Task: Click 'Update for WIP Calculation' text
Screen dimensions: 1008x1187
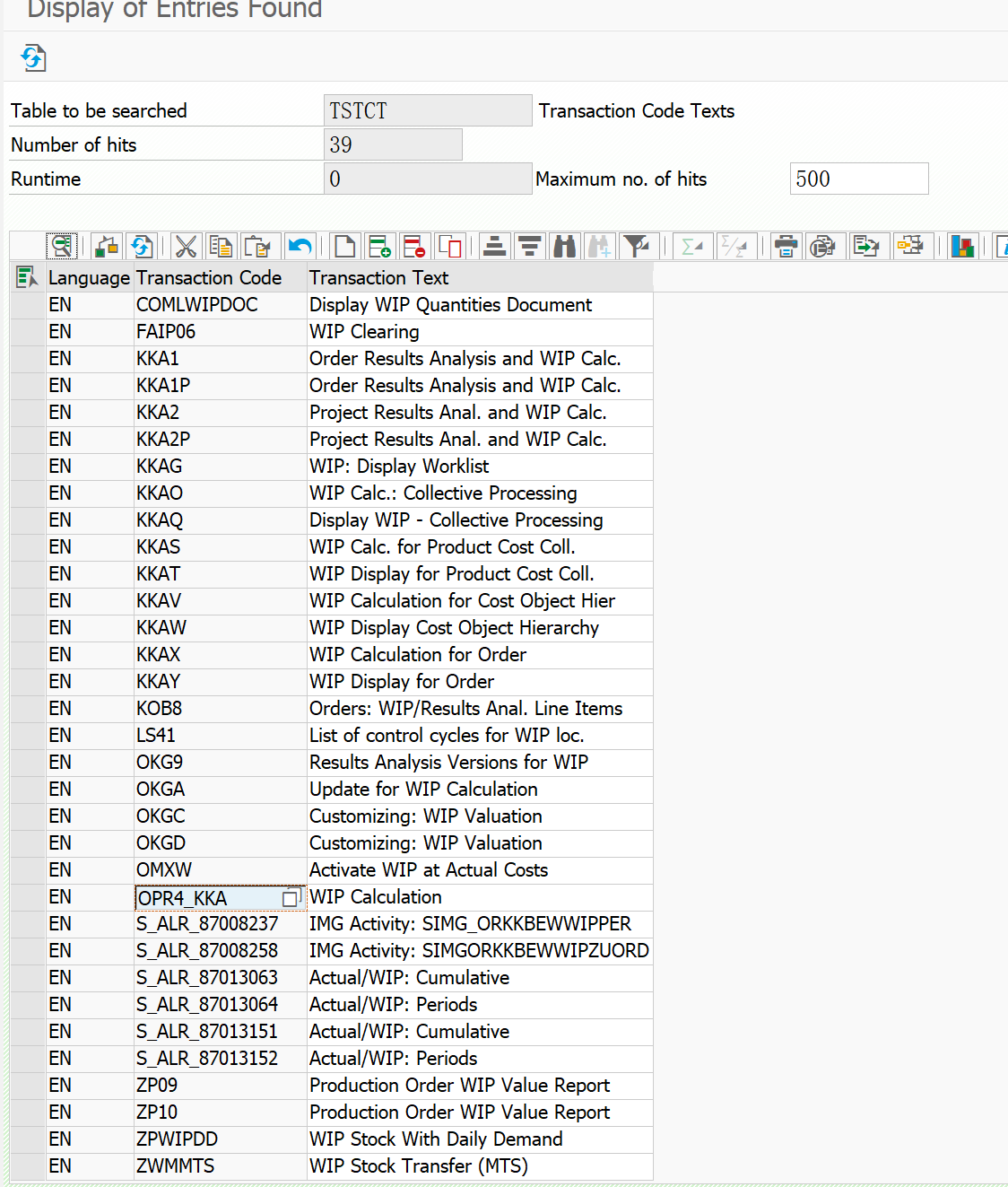Action: pyautogui.click(x=423, y=790)
